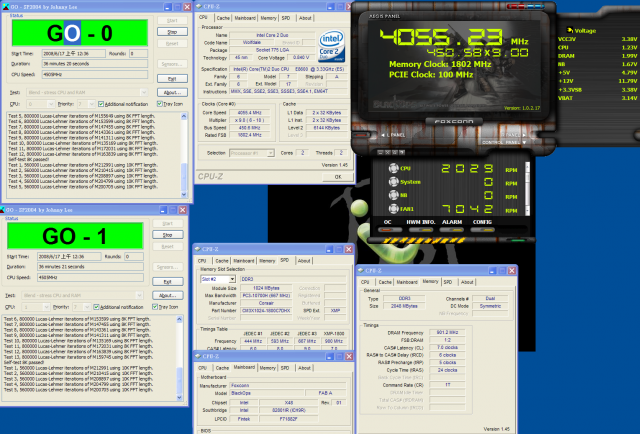Image resolution: width=640 pixels, height=434 pixels.
Task: Click Stop button in GO - 1 window
Action: pos(168,235)
